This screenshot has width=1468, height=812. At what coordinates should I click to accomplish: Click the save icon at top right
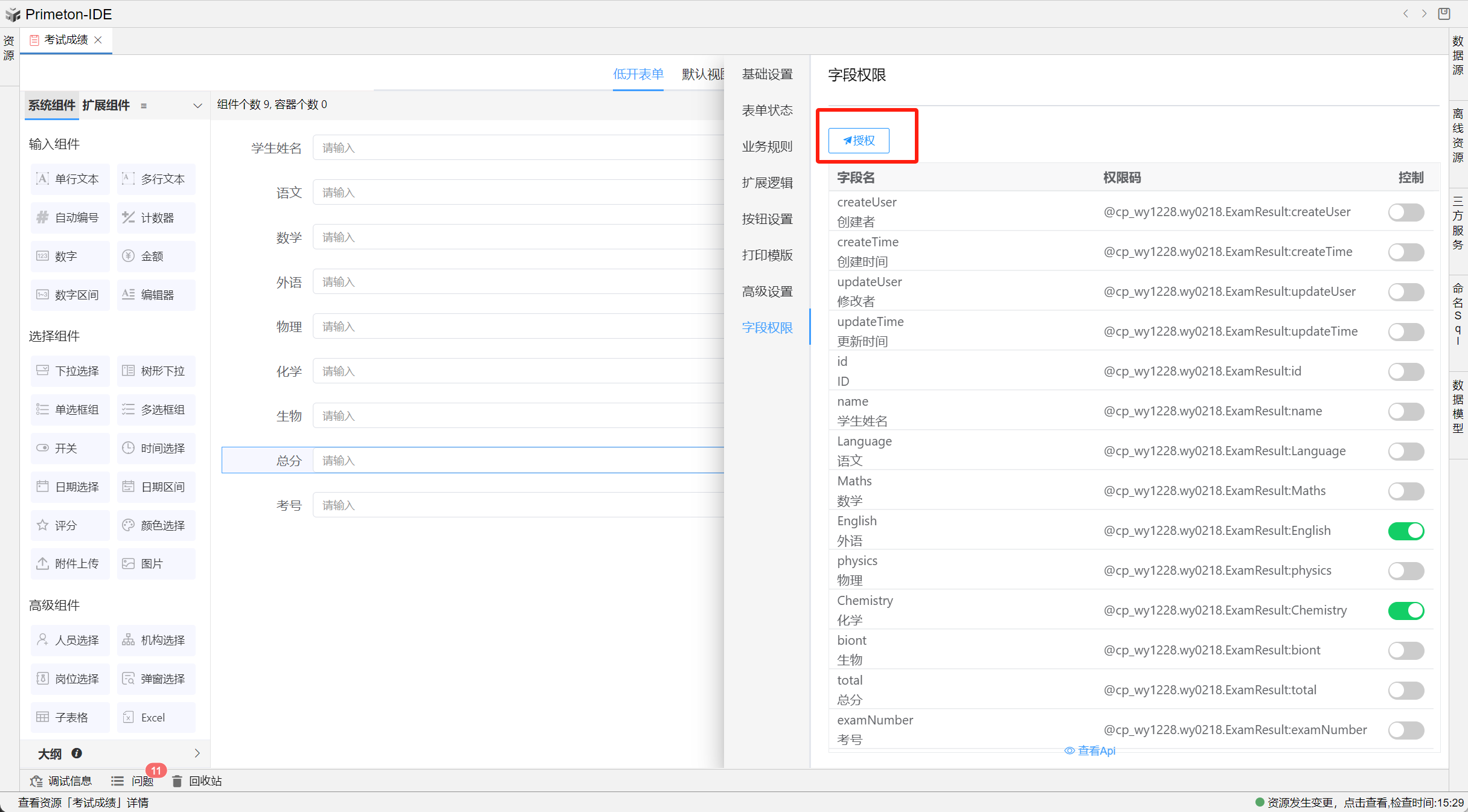click(x=1444, y=13)
